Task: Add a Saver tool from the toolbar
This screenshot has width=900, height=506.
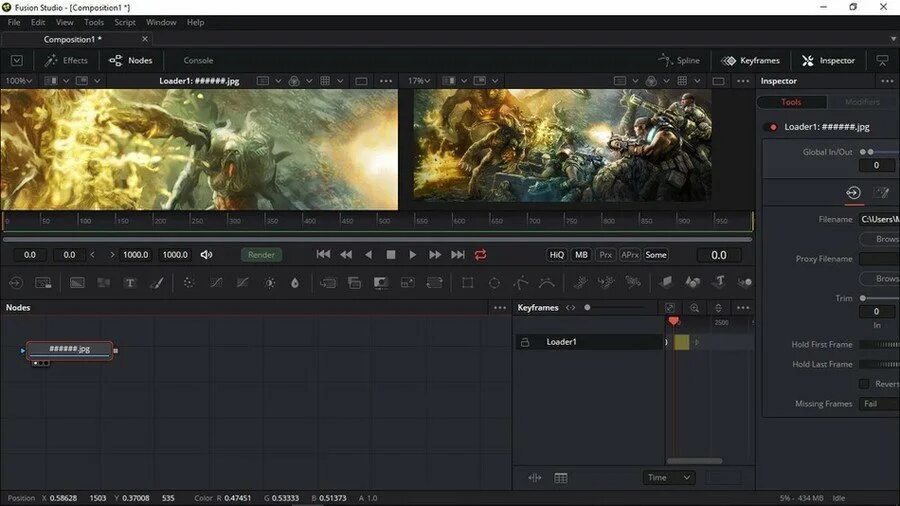Action: tap(43, 283)
